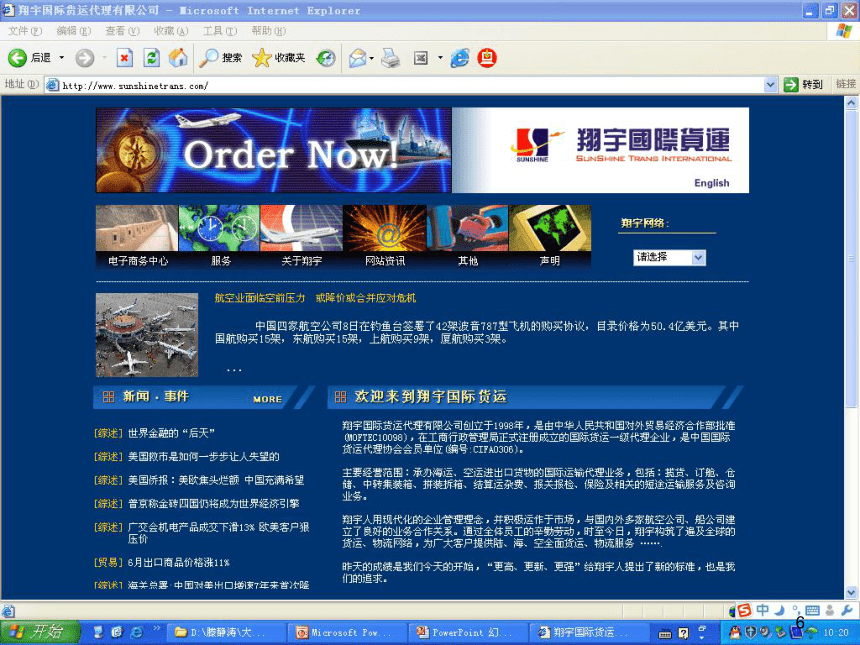The width and height of the screenshot is (860, 645).
Task: Open the Search (搜索) toolbar button
Action: (220, 58)
